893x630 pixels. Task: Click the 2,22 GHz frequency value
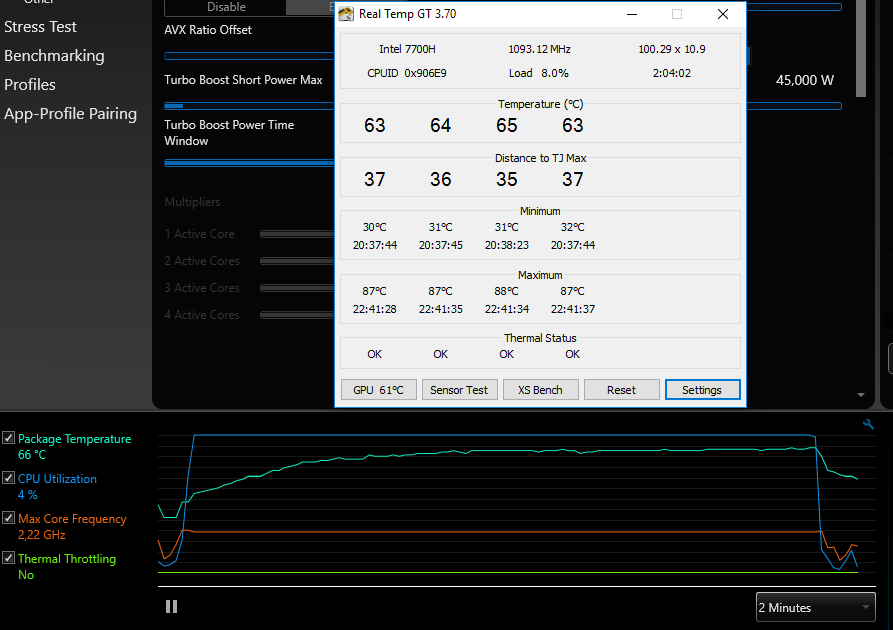(x=42, y=535)
